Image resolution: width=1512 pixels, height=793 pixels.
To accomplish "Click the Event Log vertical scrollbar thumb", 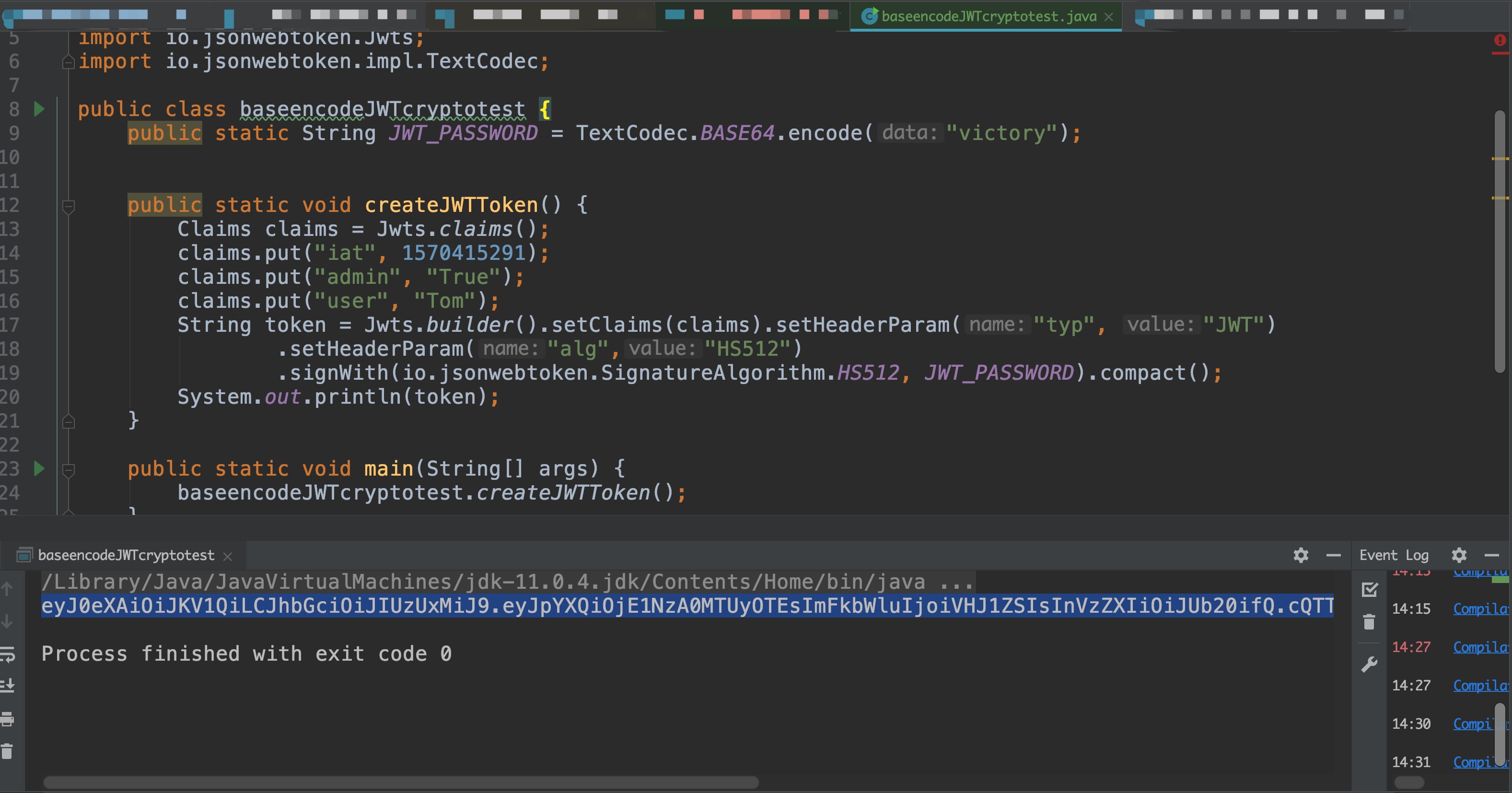I will pos(1500,734).
